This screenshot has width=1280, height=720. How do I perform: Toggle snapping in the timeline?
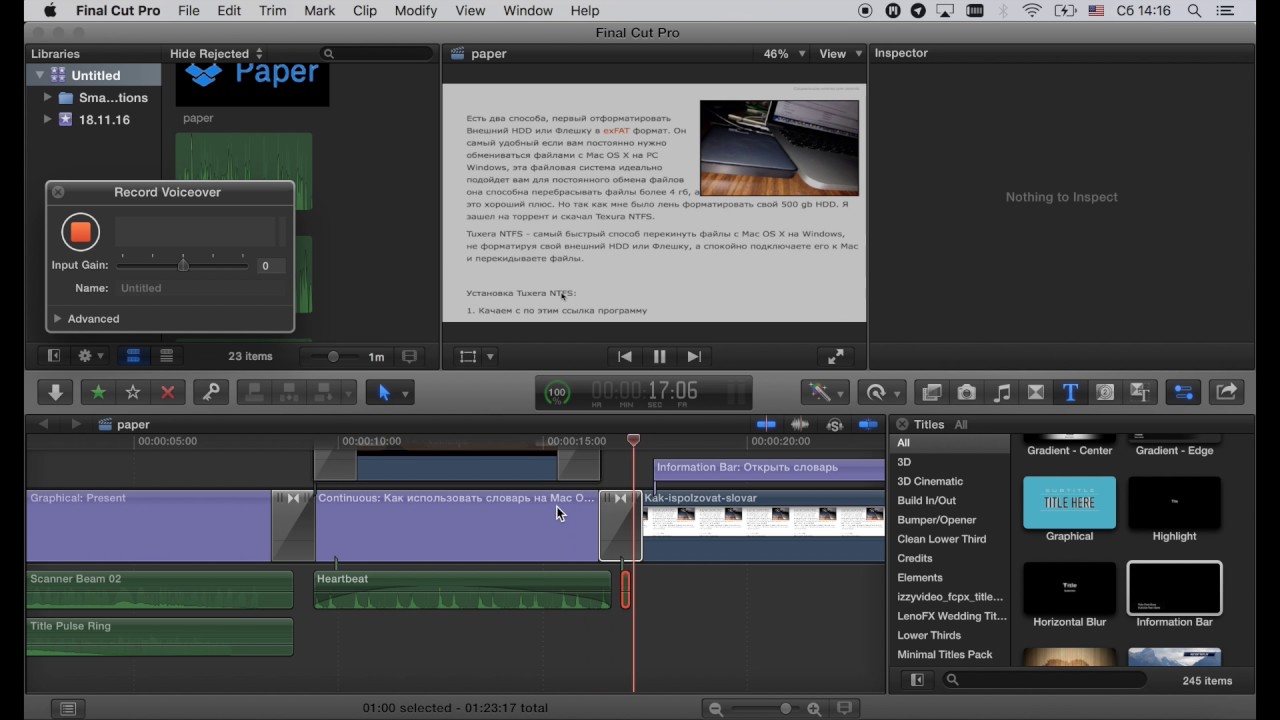868,425
